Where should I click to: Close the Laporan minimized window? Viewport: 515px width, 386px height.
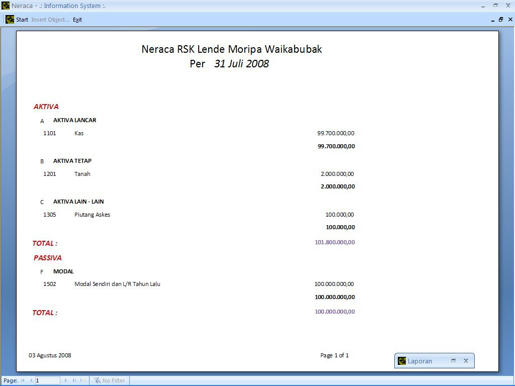click(466, 360)
